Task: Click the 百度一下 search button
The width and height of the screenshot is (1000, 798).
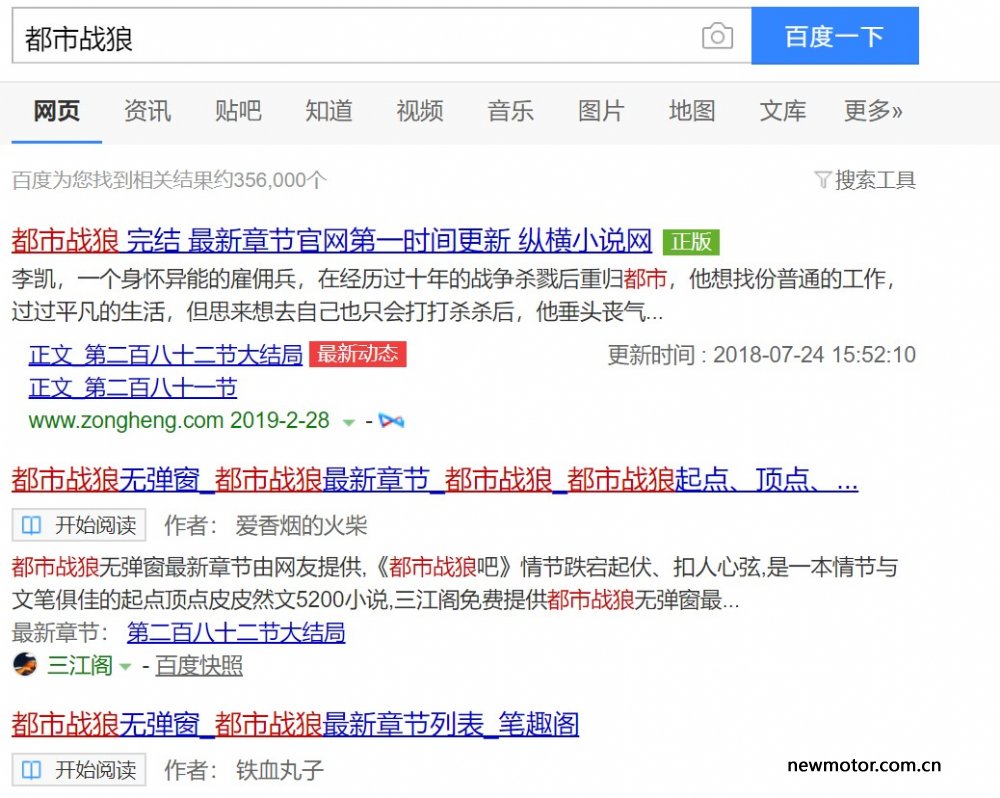Action: point(835,36)
